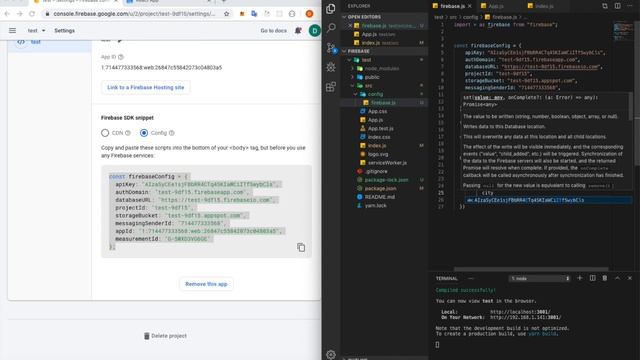This screenshot has width=640, height=360.
Task: Bookmark the page with the star icon
Action: (227, 14)
